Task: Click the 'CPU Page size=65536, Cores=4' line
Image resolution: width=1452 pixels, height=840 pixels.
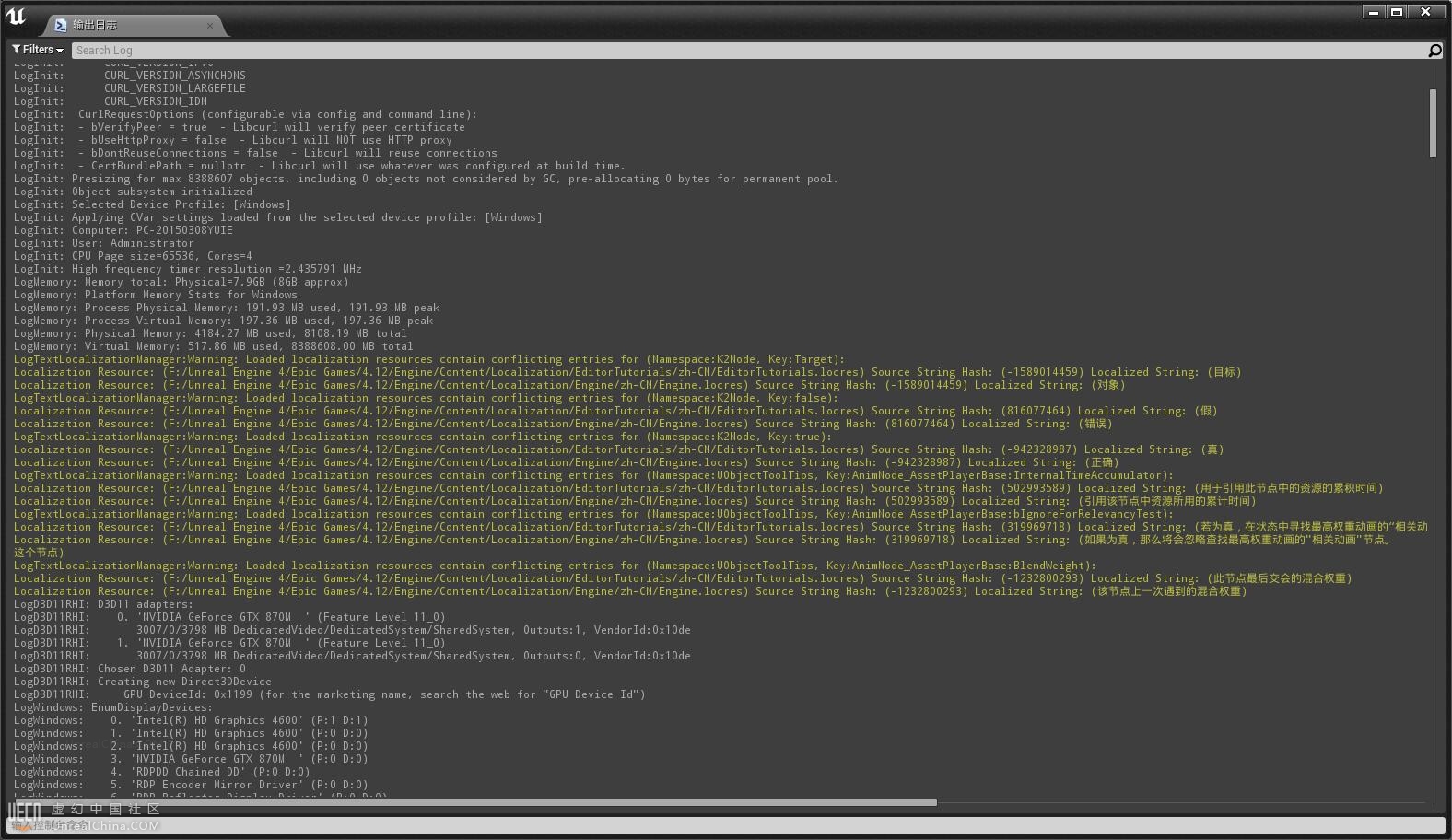Action: 161,256
